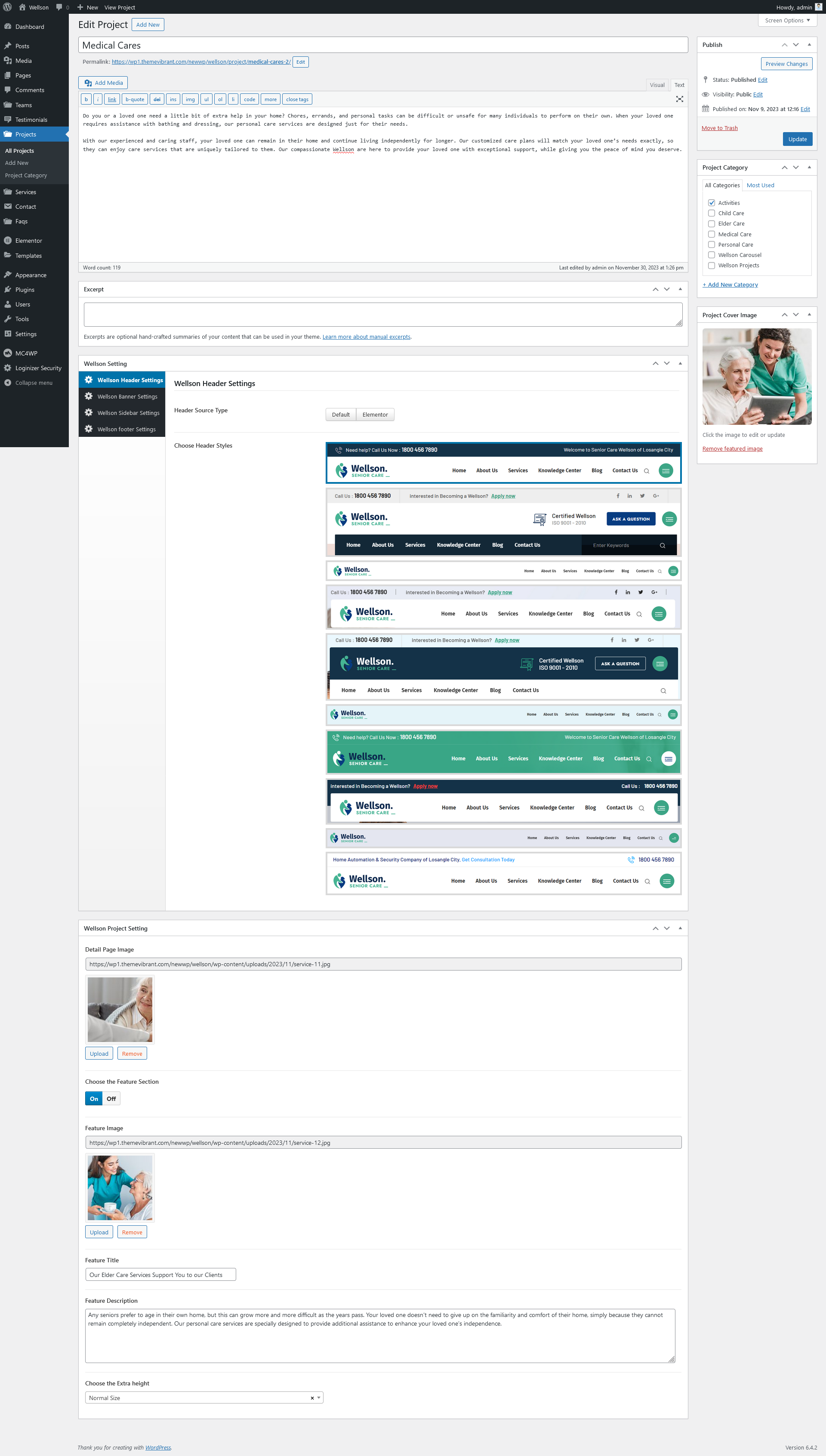Open Wellson Banner Settings gear icon
This screenshot has height=1456, width=826.
pyautogui.click(x=89, y=396)
